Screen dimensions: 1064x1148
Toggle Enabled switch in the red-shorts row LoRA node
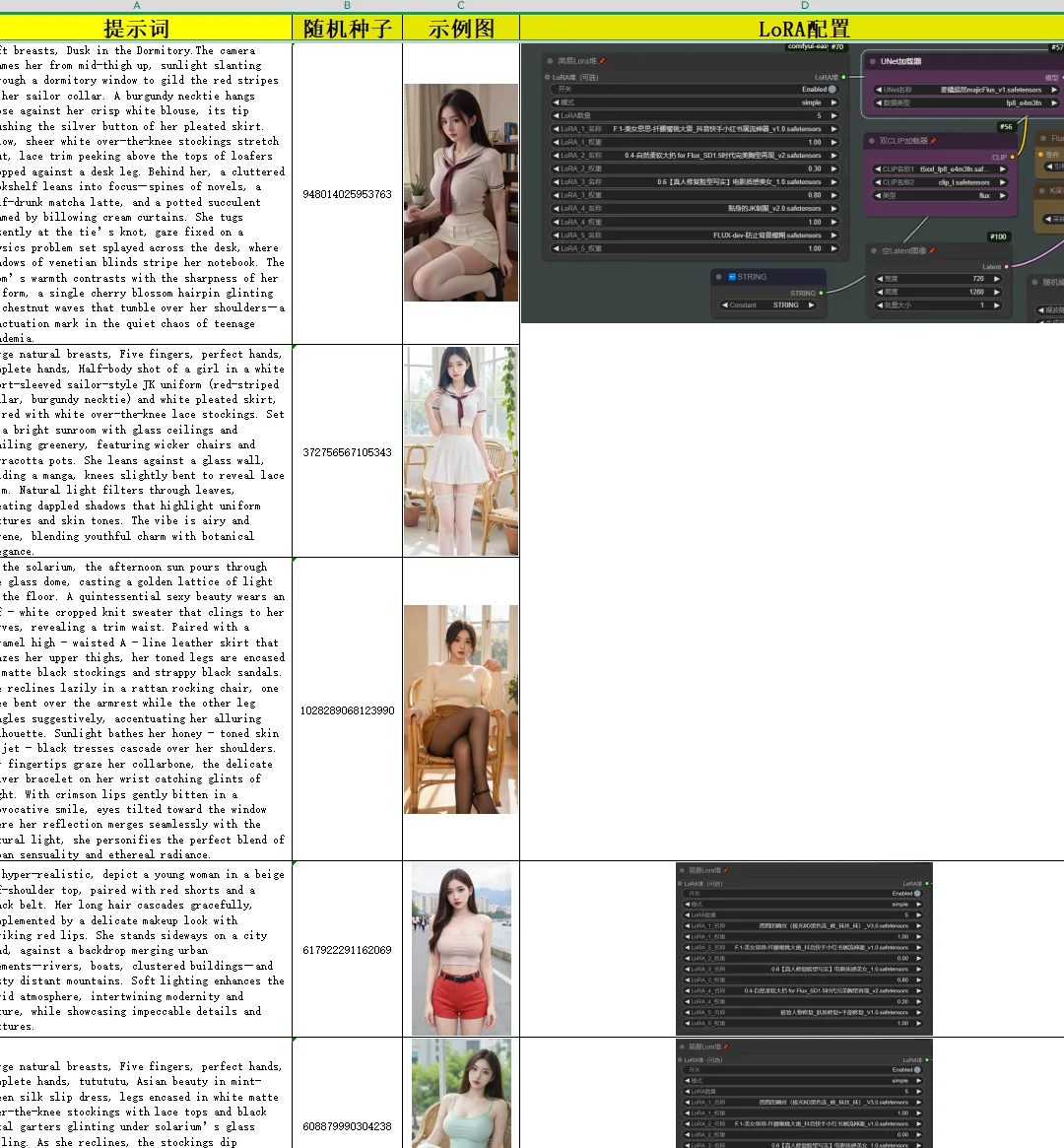point(917,894)
